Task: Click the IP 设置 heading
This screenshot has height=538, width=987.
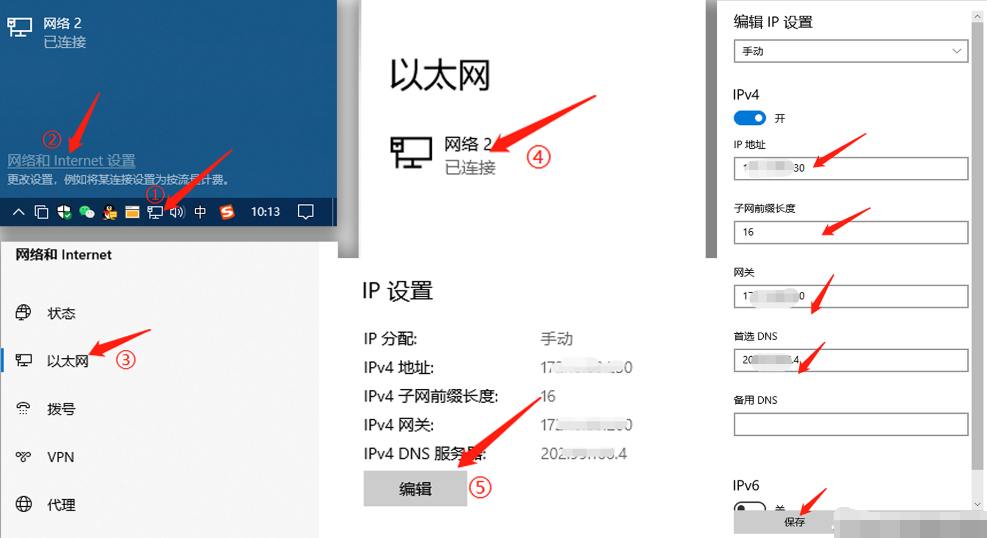Action: point(398,291)
